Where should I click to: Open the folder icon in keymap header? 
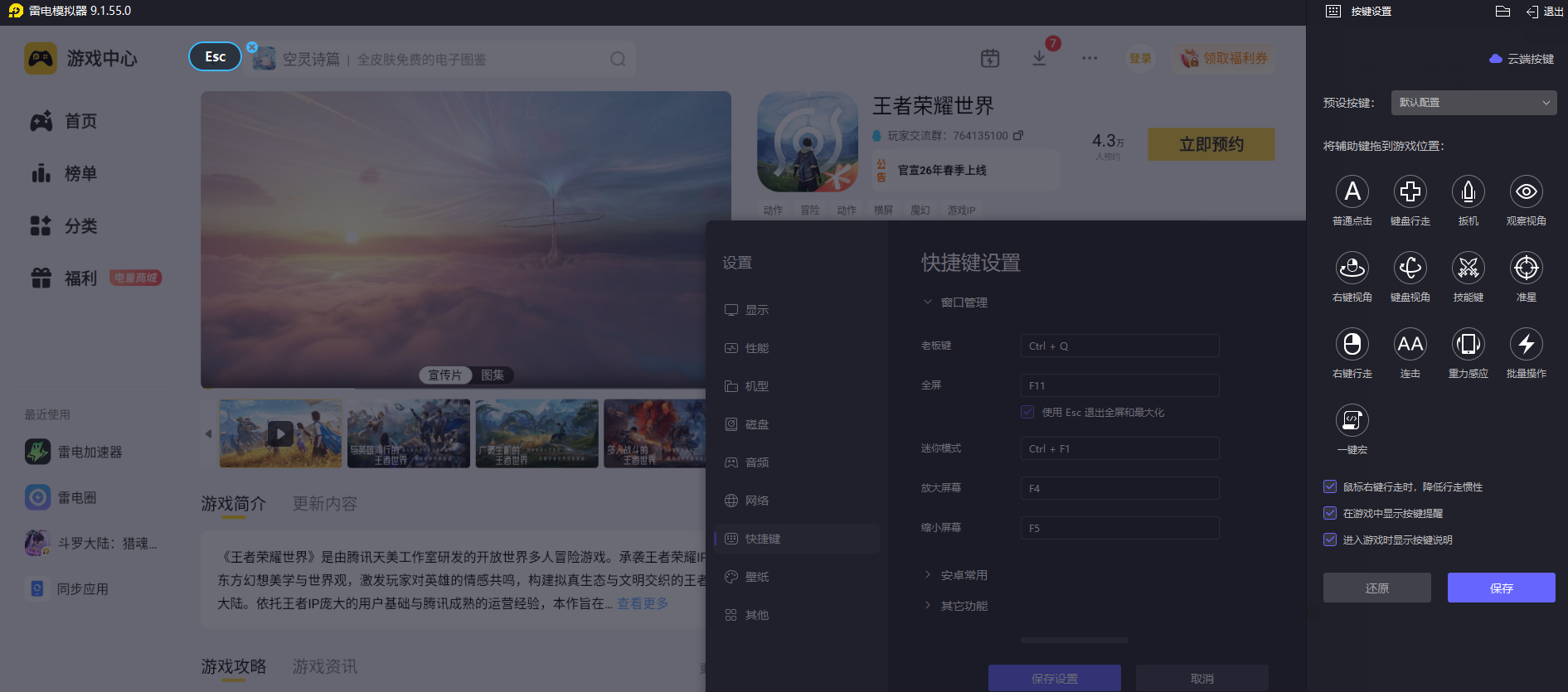coord(1502,12)
